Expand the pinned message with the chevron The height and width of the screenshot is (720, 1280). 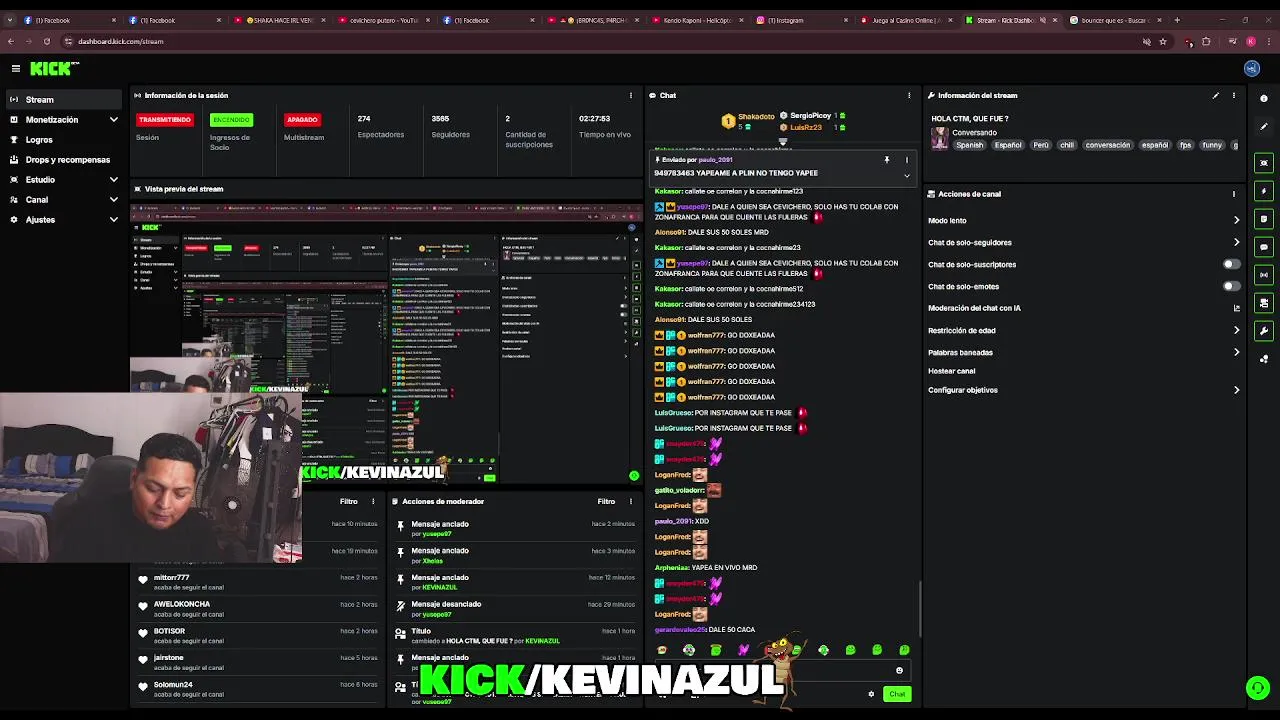tap(907, 176)
